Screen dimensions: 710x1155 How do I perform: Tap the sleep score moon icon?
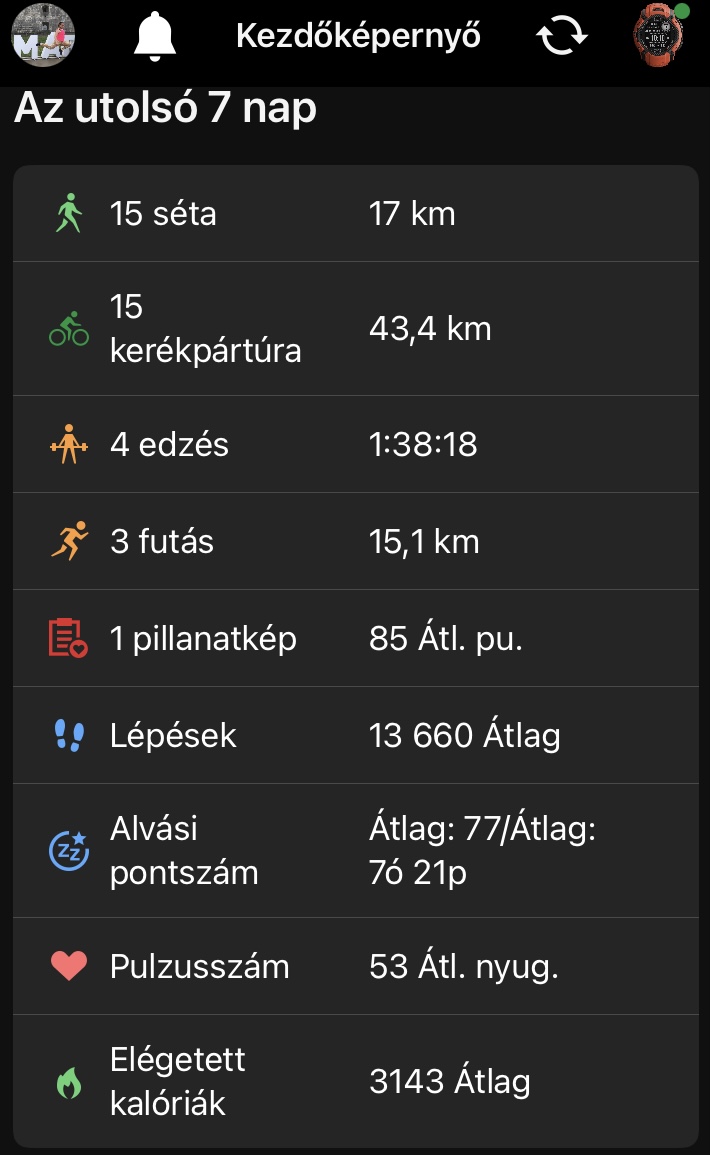[69, 851]
